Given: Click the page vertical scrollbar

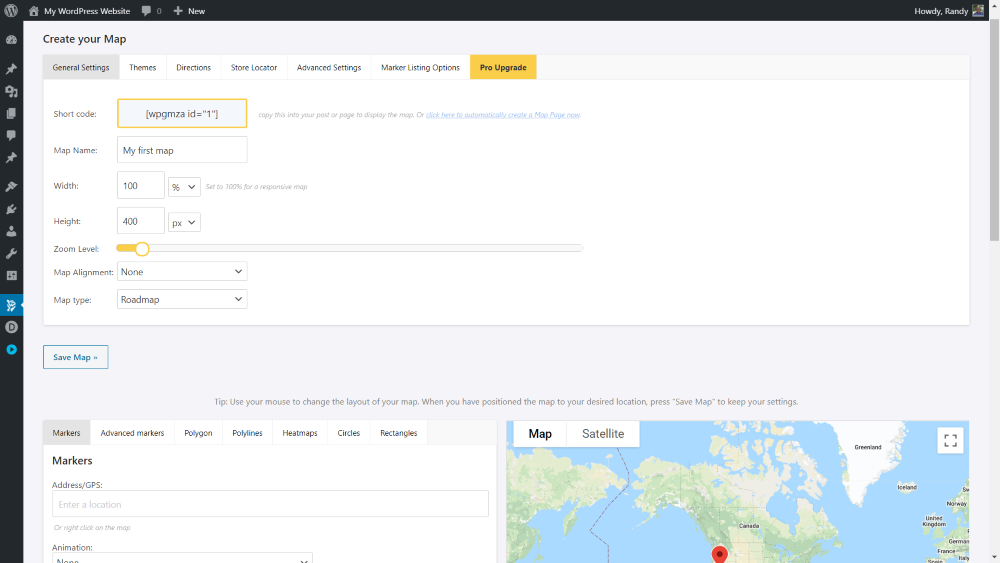Looking at the screenshot, I should point(994,131).
